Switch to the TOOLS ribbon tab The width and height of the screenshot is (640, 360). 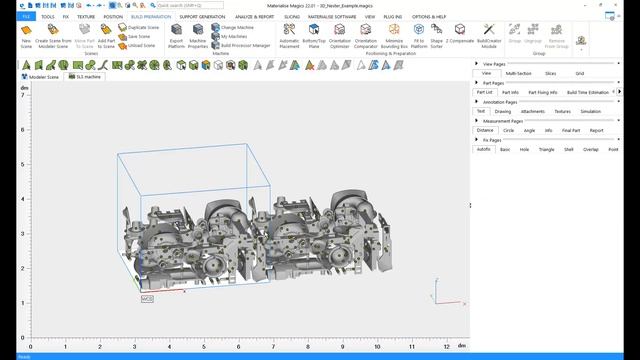tap(48, 17)
